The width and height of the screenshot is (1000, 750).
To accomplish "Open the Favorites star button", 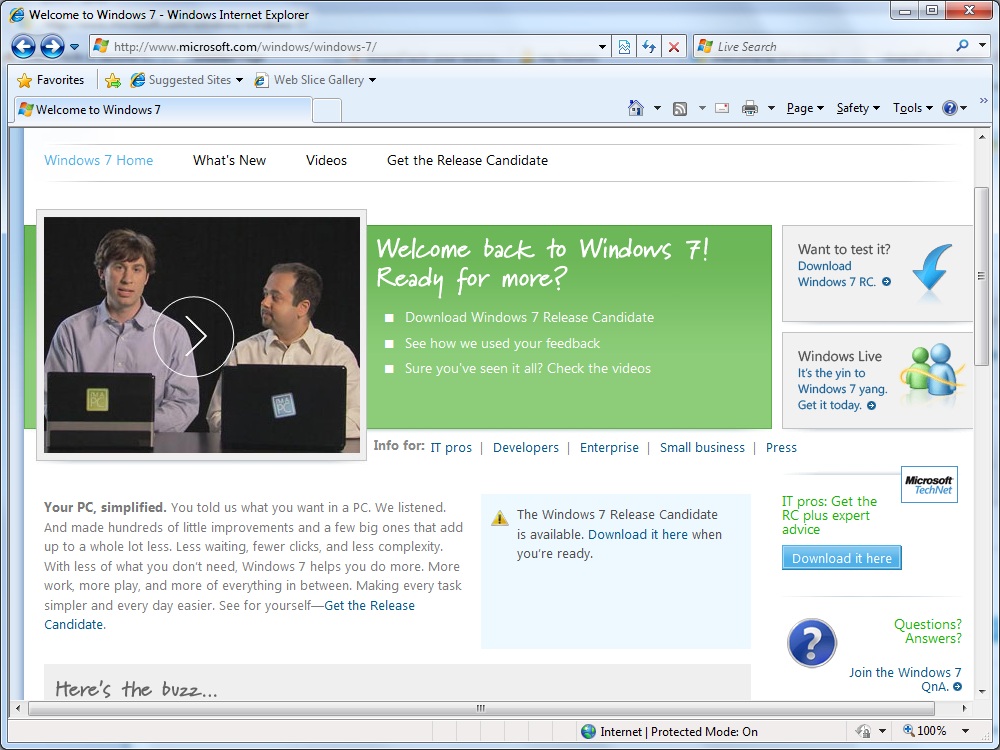I will tap(51, 80).
